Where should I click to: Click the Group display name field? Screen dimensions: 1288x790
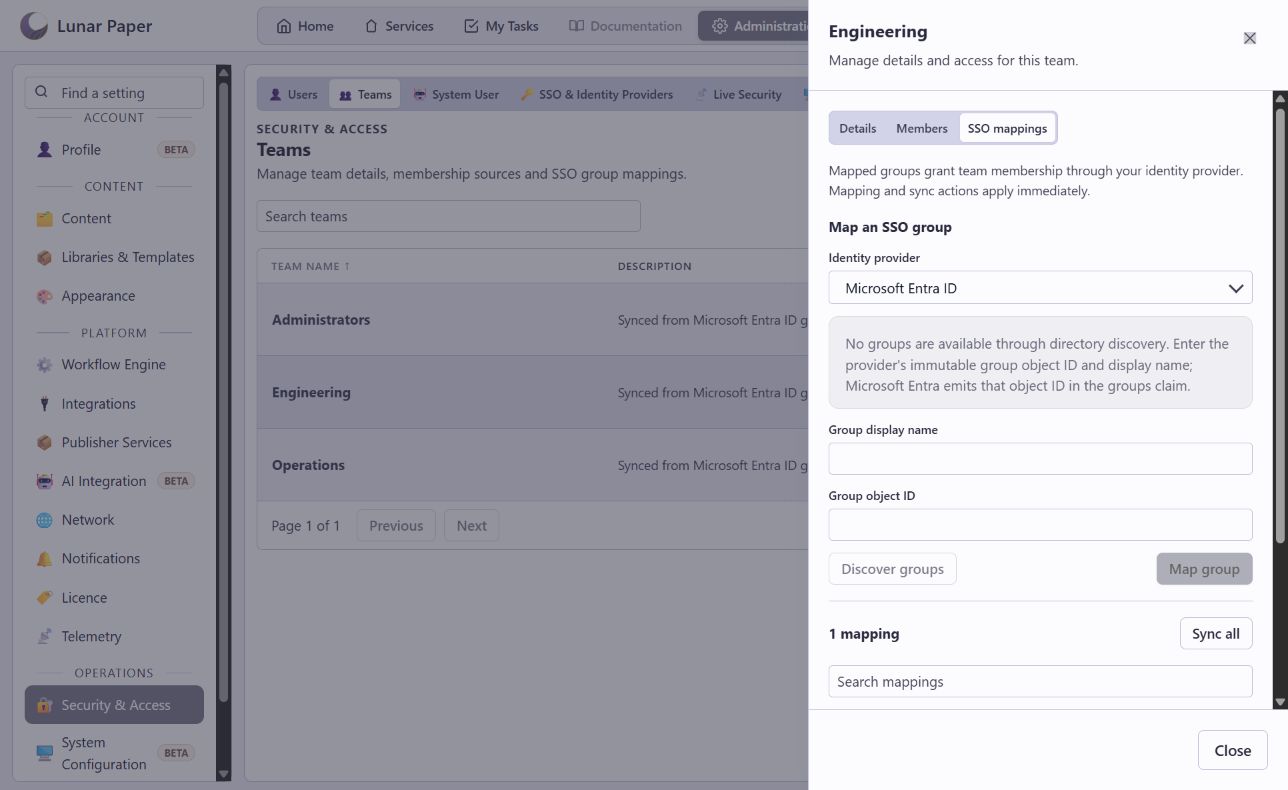point(1040,459)
